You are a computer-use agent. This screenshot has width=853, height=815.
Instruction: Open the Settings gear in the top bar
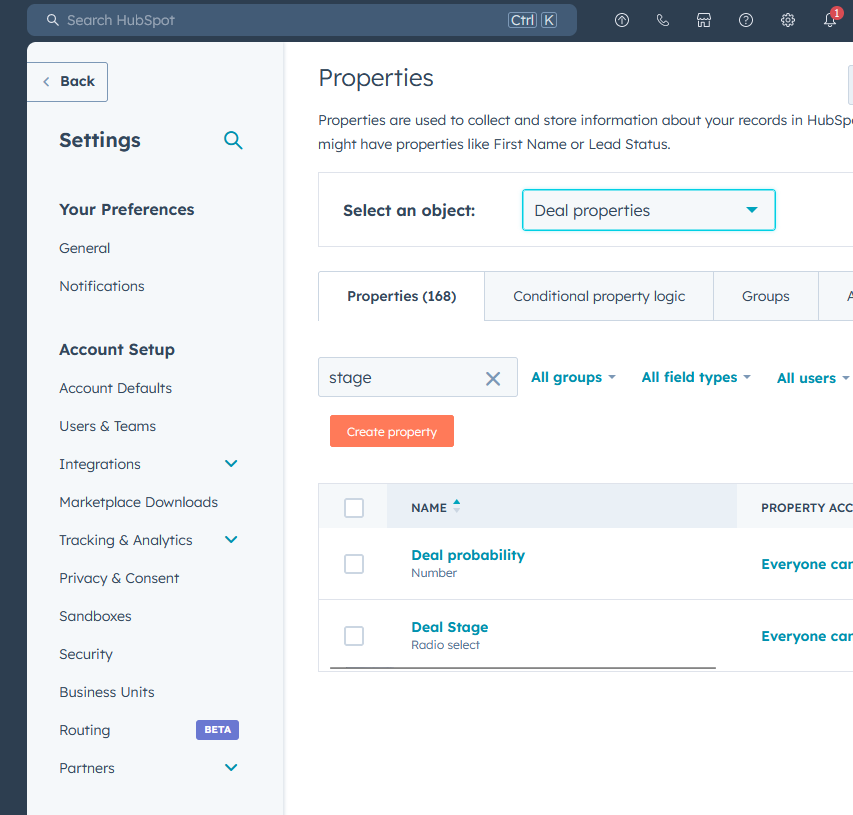pyautogui.click(x=787, y=19)
